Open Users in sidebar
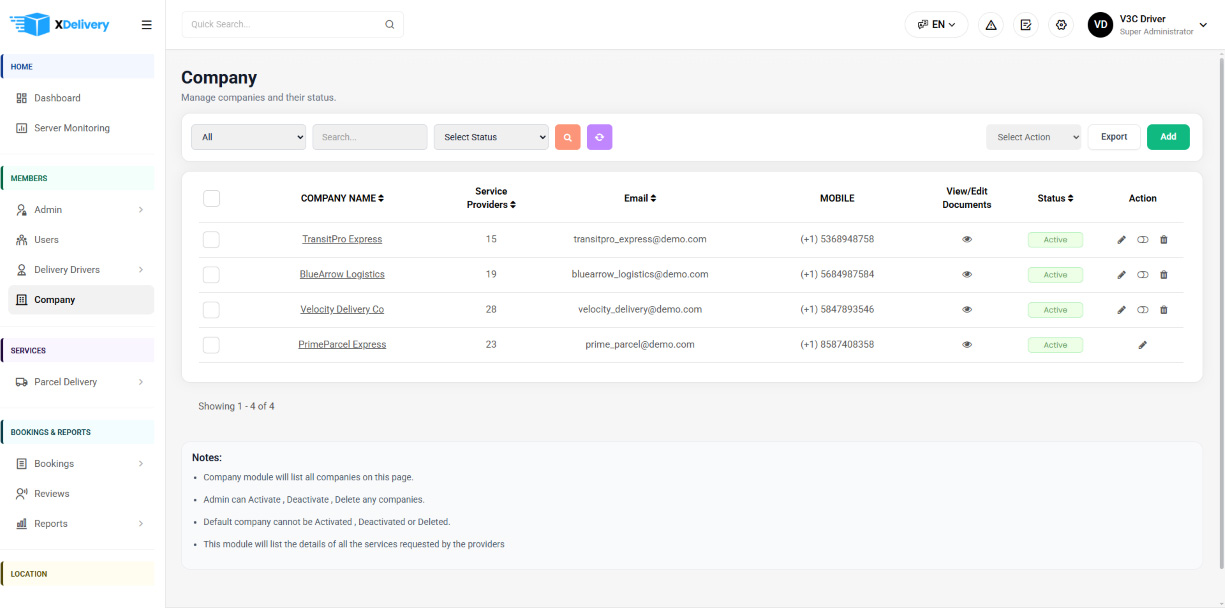This screenshot has width=1225, height=608. point(80,240)
